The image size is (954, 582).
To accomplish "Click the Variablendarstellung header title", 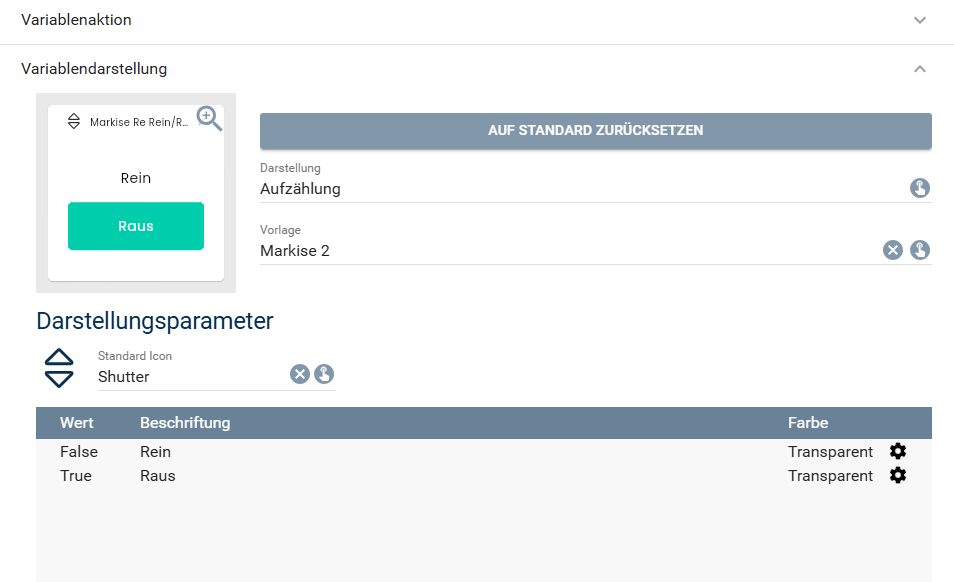I will [x=94, y=69].
